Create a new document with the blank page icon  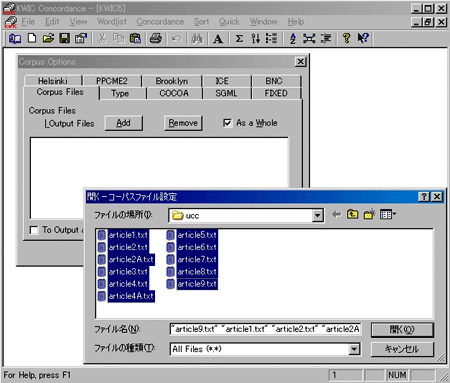coord(32,38)
